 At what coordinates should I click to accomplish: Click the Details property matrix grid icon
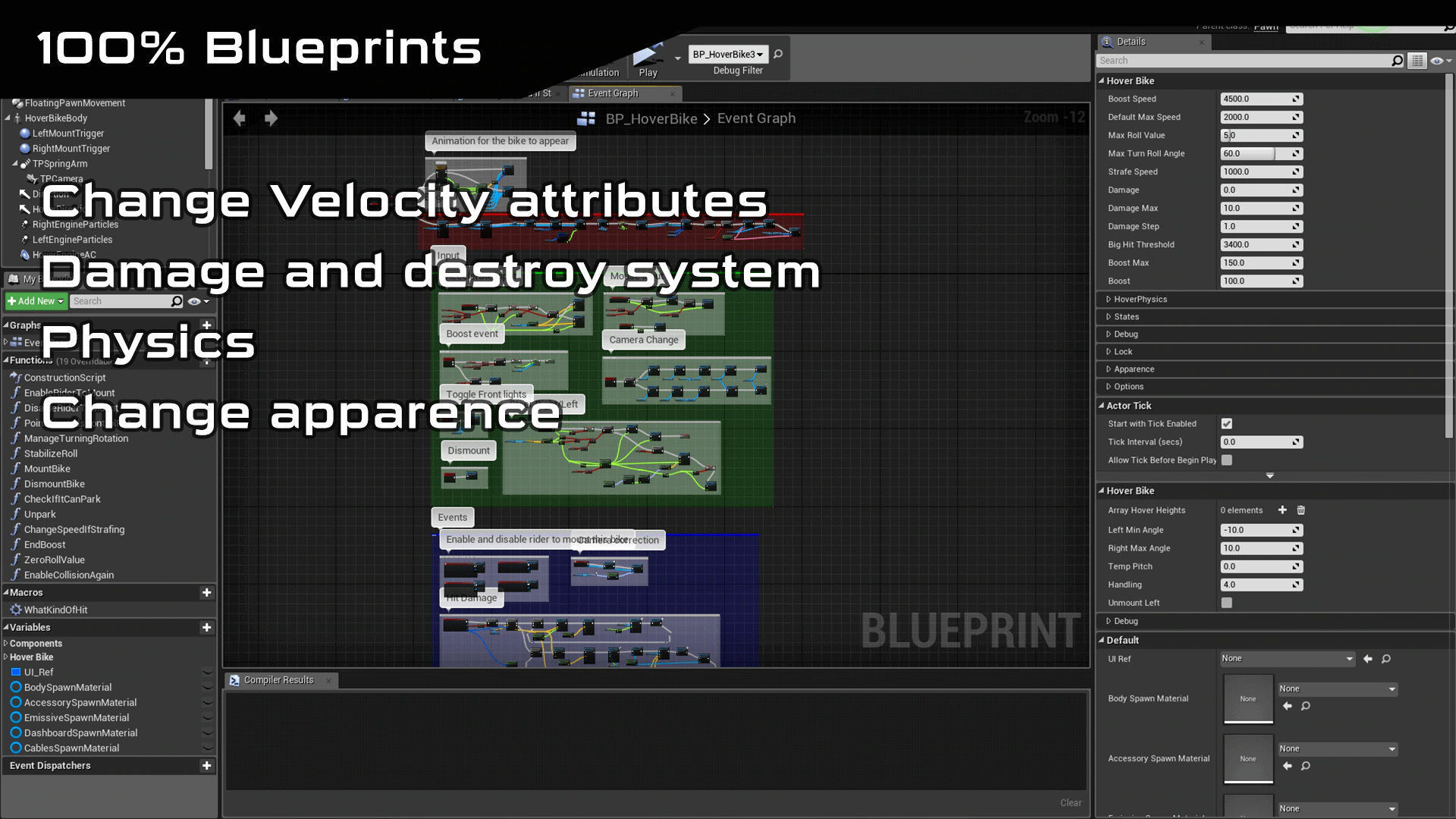click(1417, 61)
